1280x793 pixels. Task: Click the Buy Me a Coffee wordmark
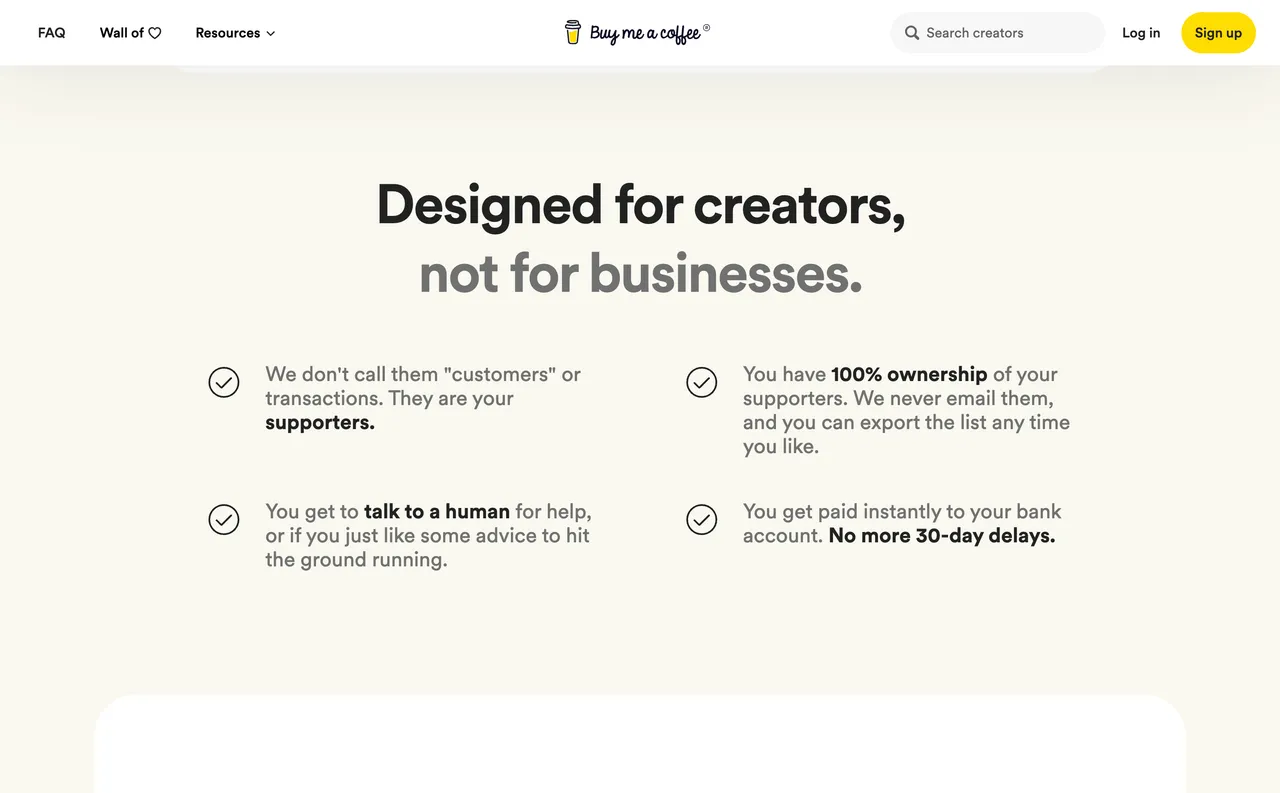click(x=643, y=32)
